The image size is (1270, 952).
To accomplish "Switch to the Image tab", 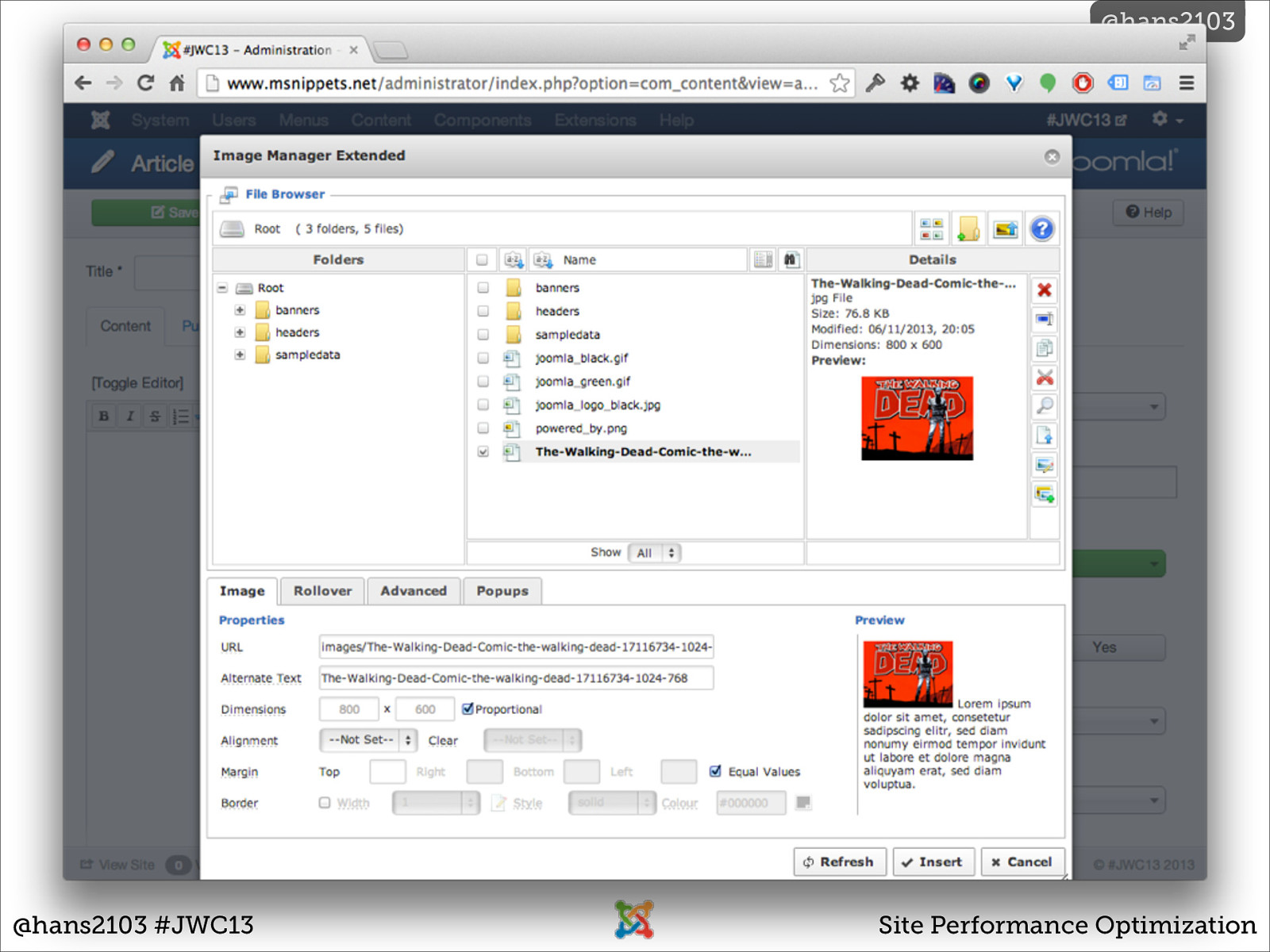I will (242, 591).
